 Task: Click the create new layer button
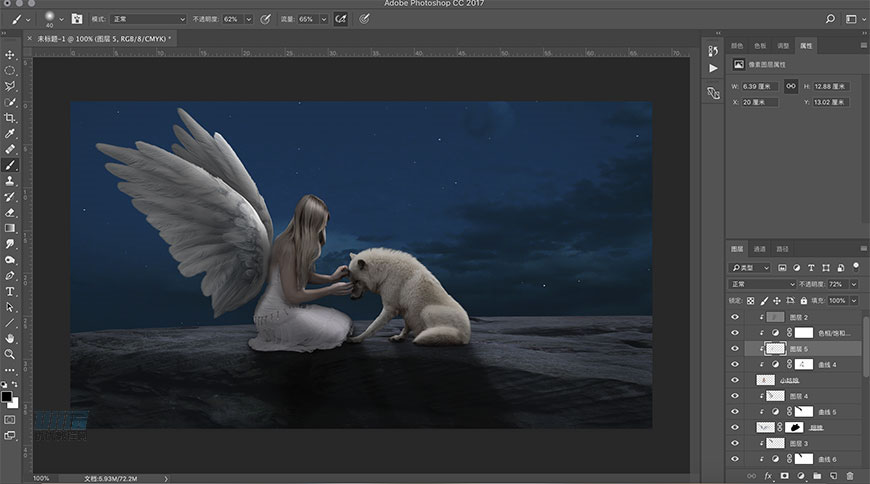pos(833,476)
